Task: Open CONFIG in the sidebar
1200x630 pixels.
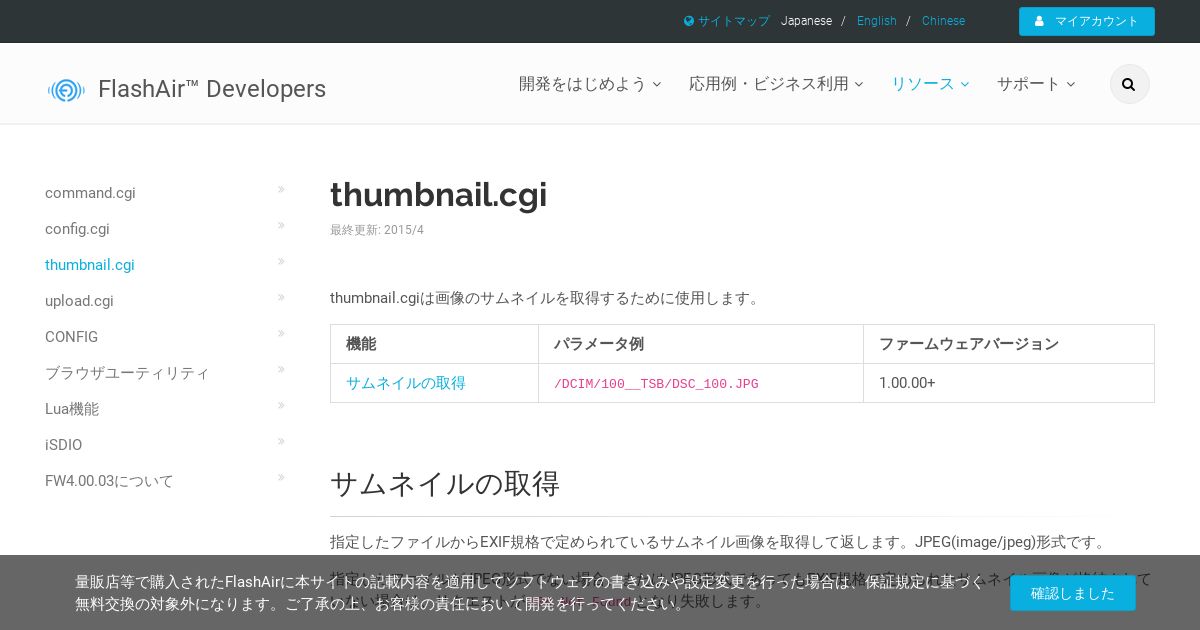Action: click(71, 337)
